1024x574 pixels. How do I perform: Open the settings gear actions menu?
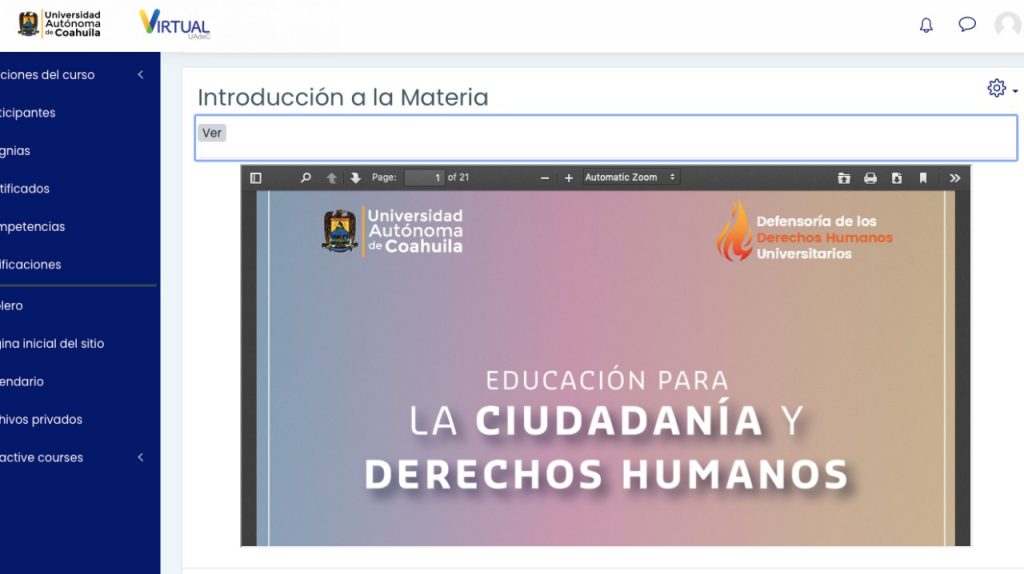[x=1000, y=89]
